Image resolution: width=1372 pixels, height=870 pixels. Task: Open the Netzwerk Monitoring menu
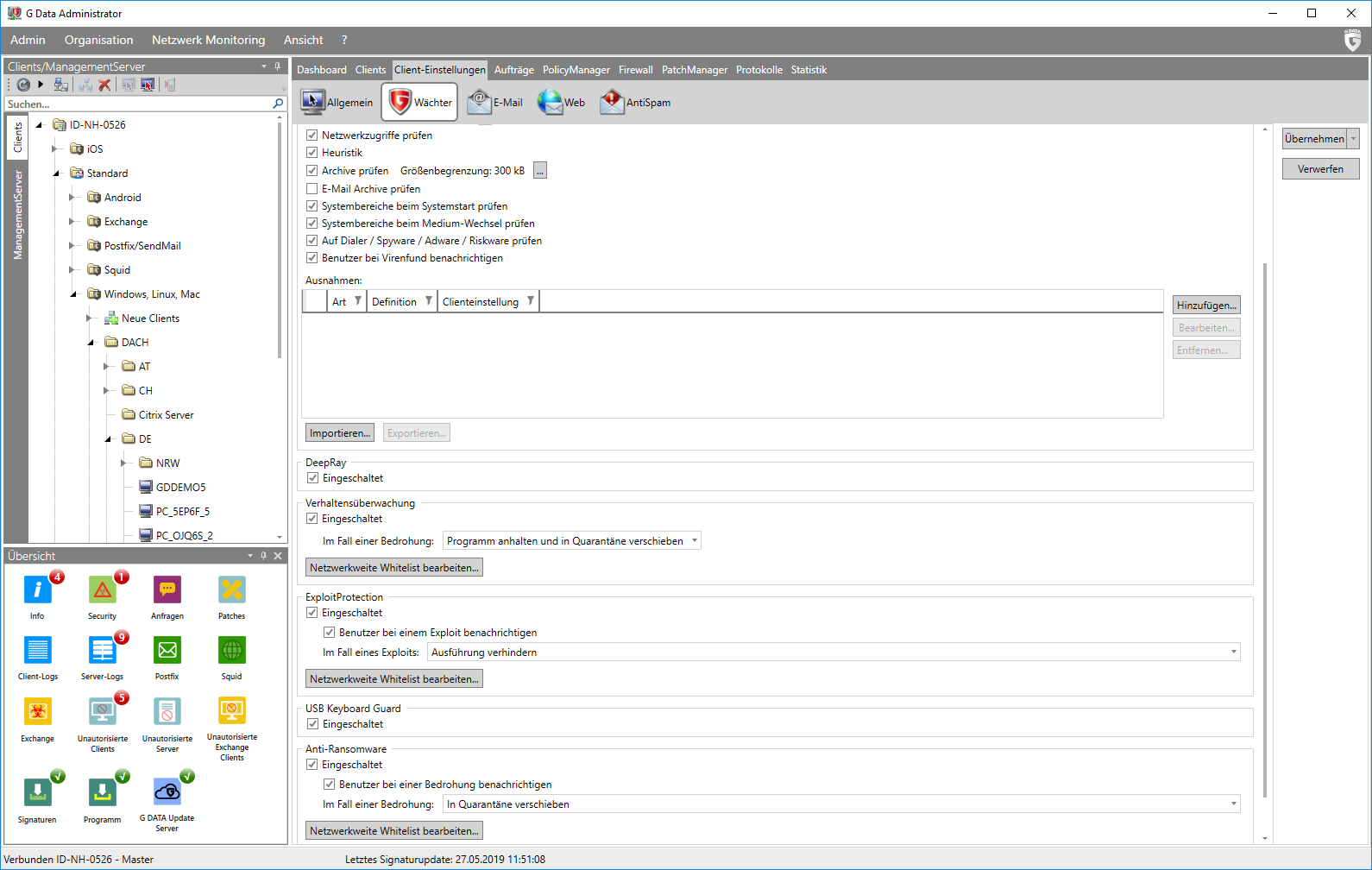tap(208, 40)
